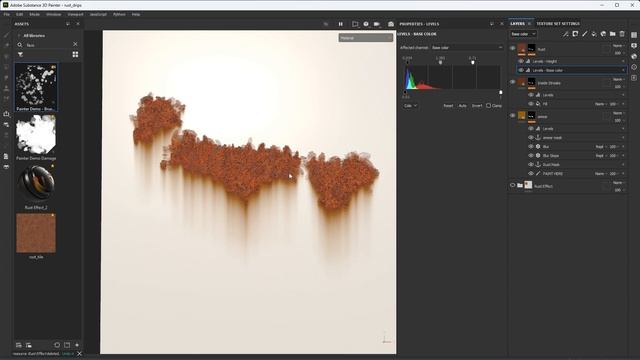Close the Properties - Levels panel

pos(502,24)
